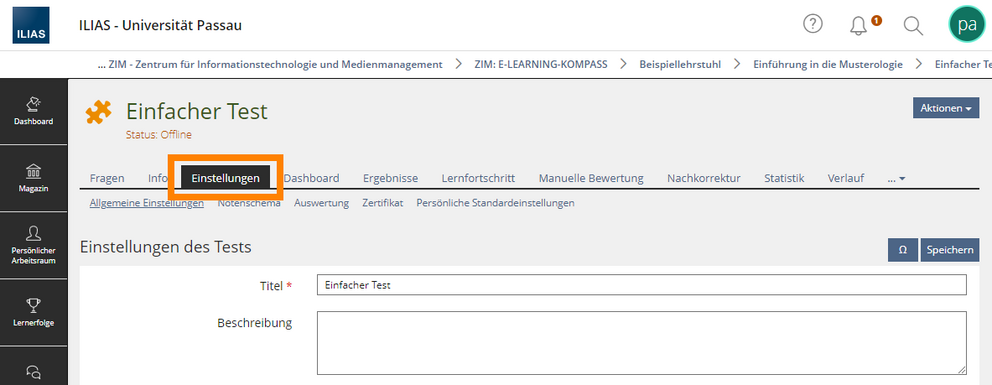Follow breadcrumb link ZIM: E-LEARNING-KOMPASS

click(x=541, y=64)
